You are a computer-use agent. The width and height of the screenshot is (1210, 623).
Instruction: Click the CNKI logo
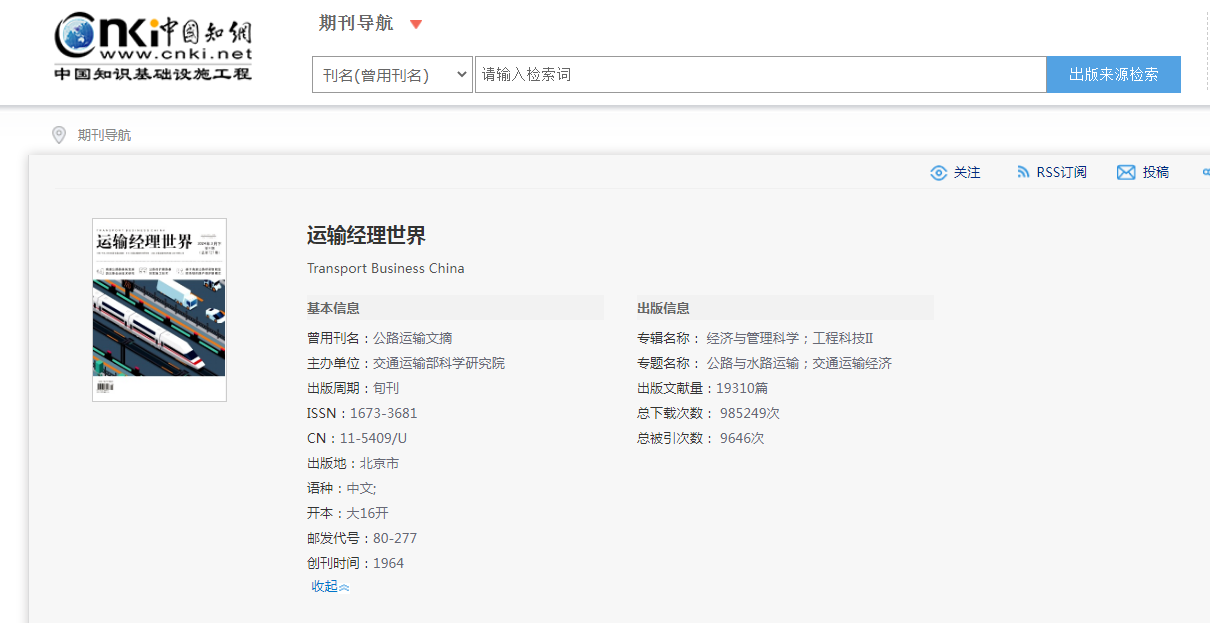[x=153, y=47]
